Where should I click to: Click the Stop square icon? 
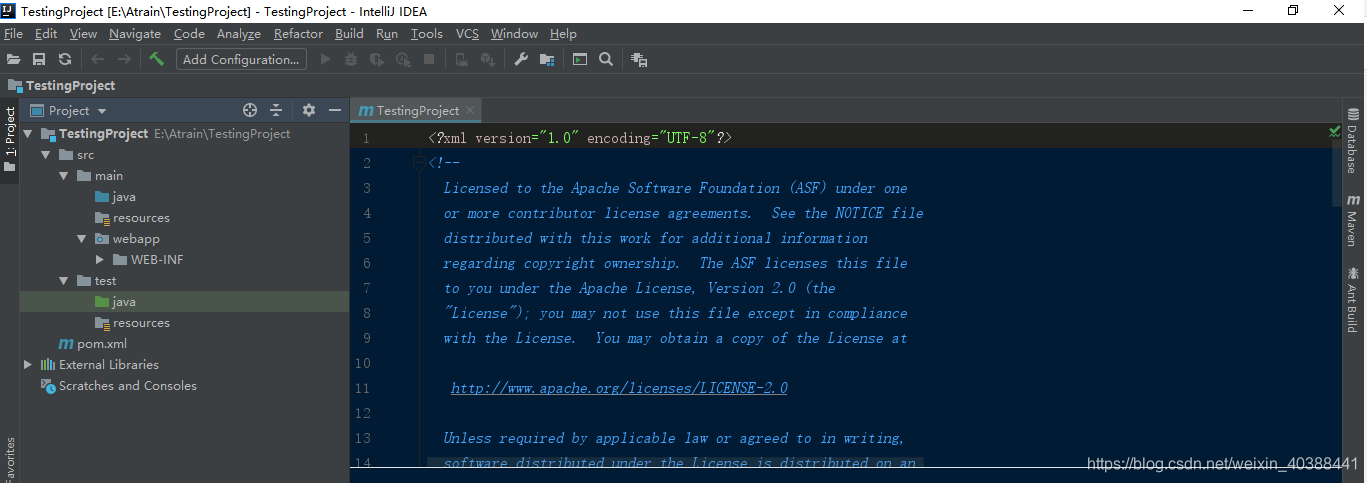pos(429,60)
